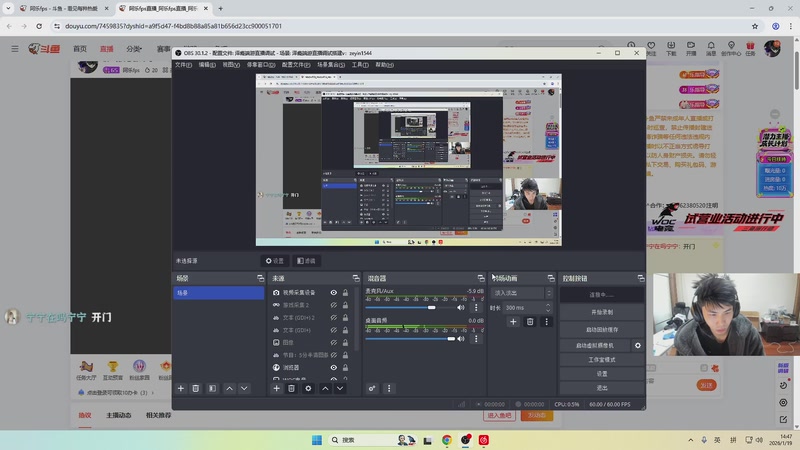Adjust the mic/Aux volume slider
The width and height of the screenshot is (800, 450).
click(432, 308)
